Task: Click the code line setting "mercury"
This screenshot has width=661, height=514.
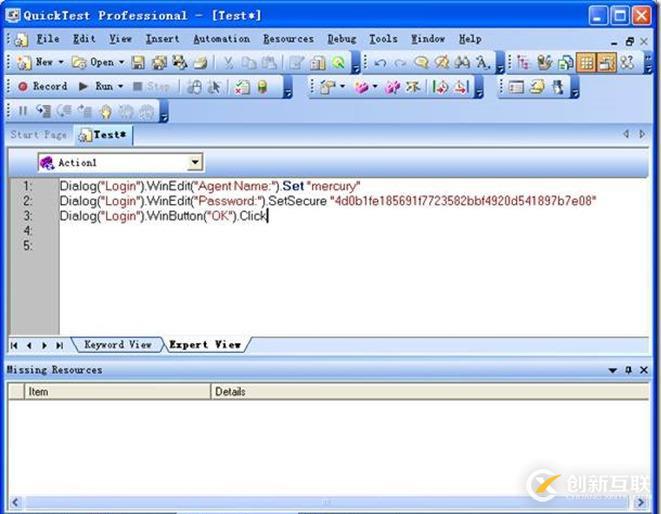Action: coord(210,186)
